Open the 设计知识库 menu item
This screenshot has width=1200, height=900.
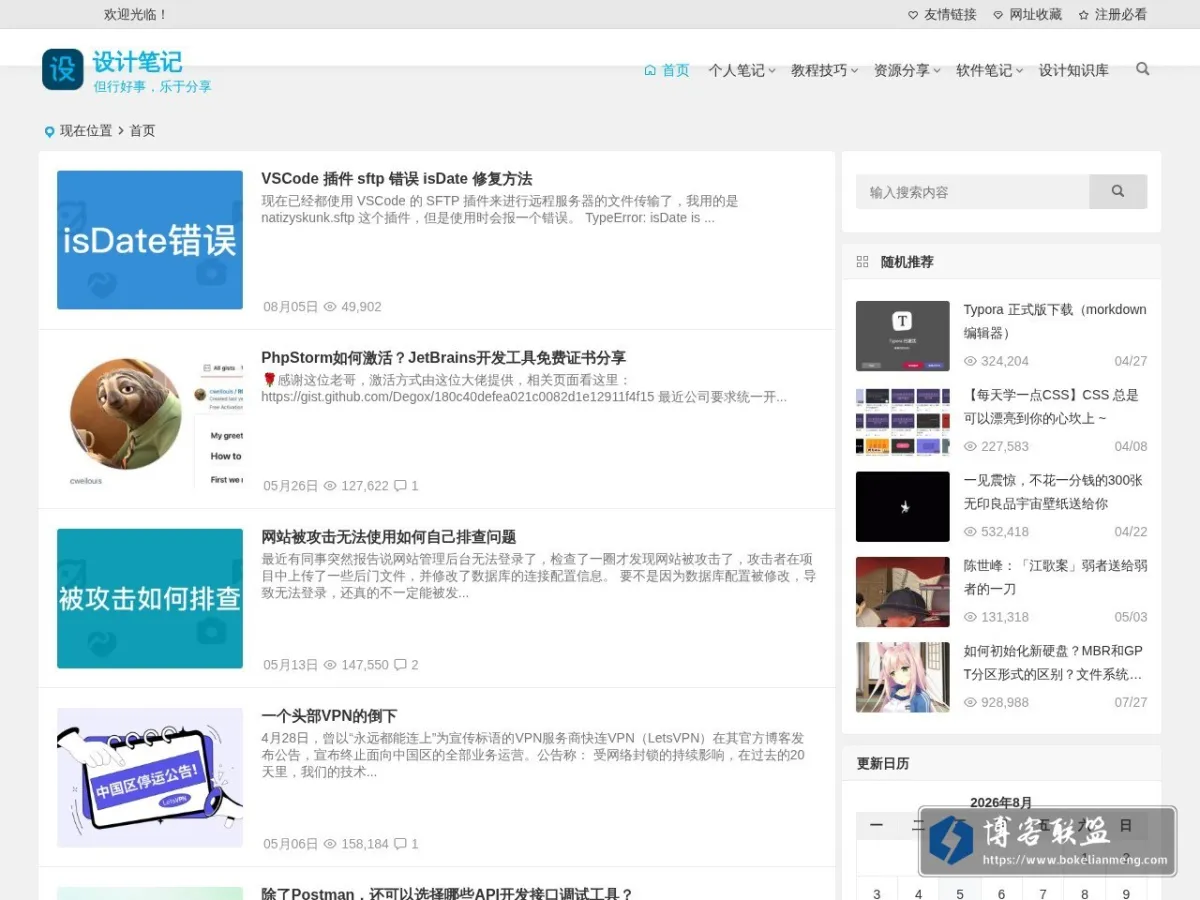coord(1073,70)
